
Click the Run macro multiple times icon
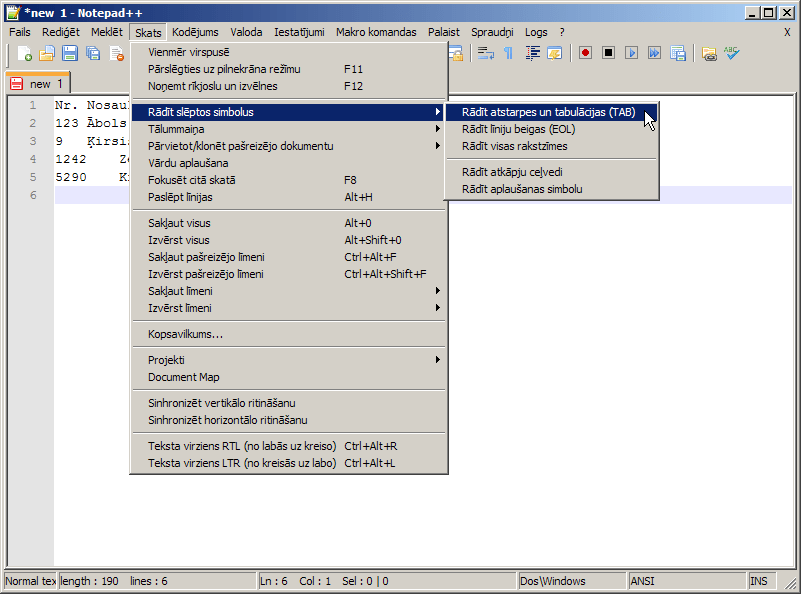click(x=654, y=53)
